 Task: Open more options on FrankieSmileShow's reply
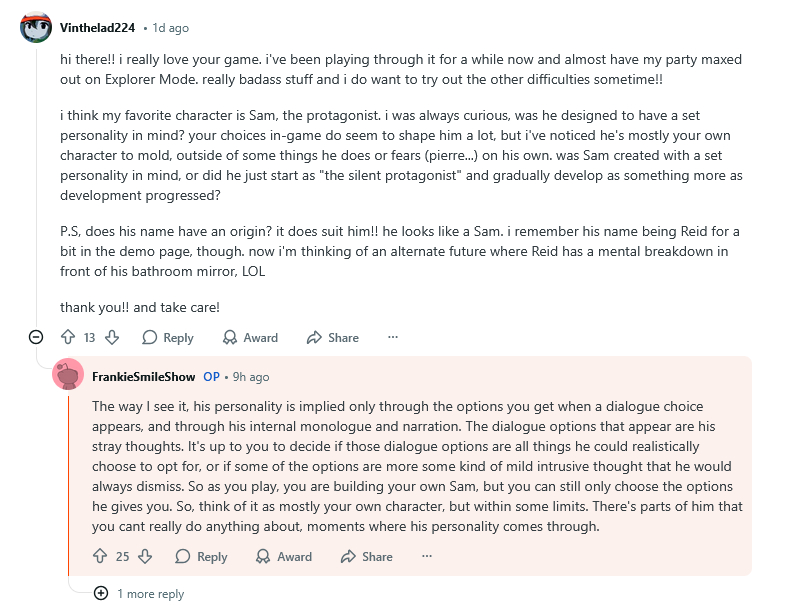click(427, 557)
